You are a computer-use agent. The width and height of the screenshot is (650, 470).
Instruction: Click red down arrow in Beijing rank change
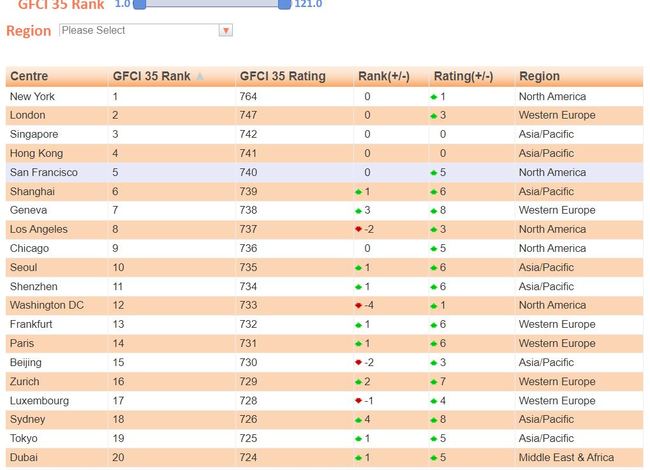coord(358,363)
